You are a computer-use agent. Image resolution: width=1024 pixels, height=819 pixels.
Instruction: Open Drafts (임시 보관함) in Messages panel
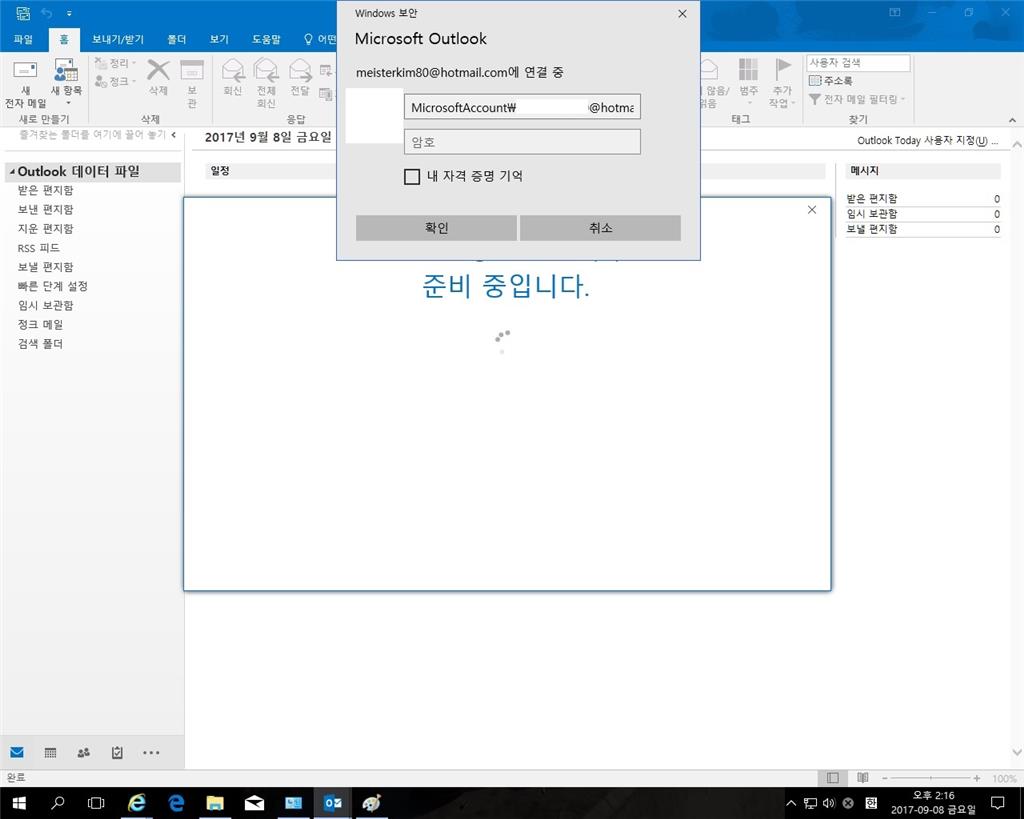tap(872, 214)
